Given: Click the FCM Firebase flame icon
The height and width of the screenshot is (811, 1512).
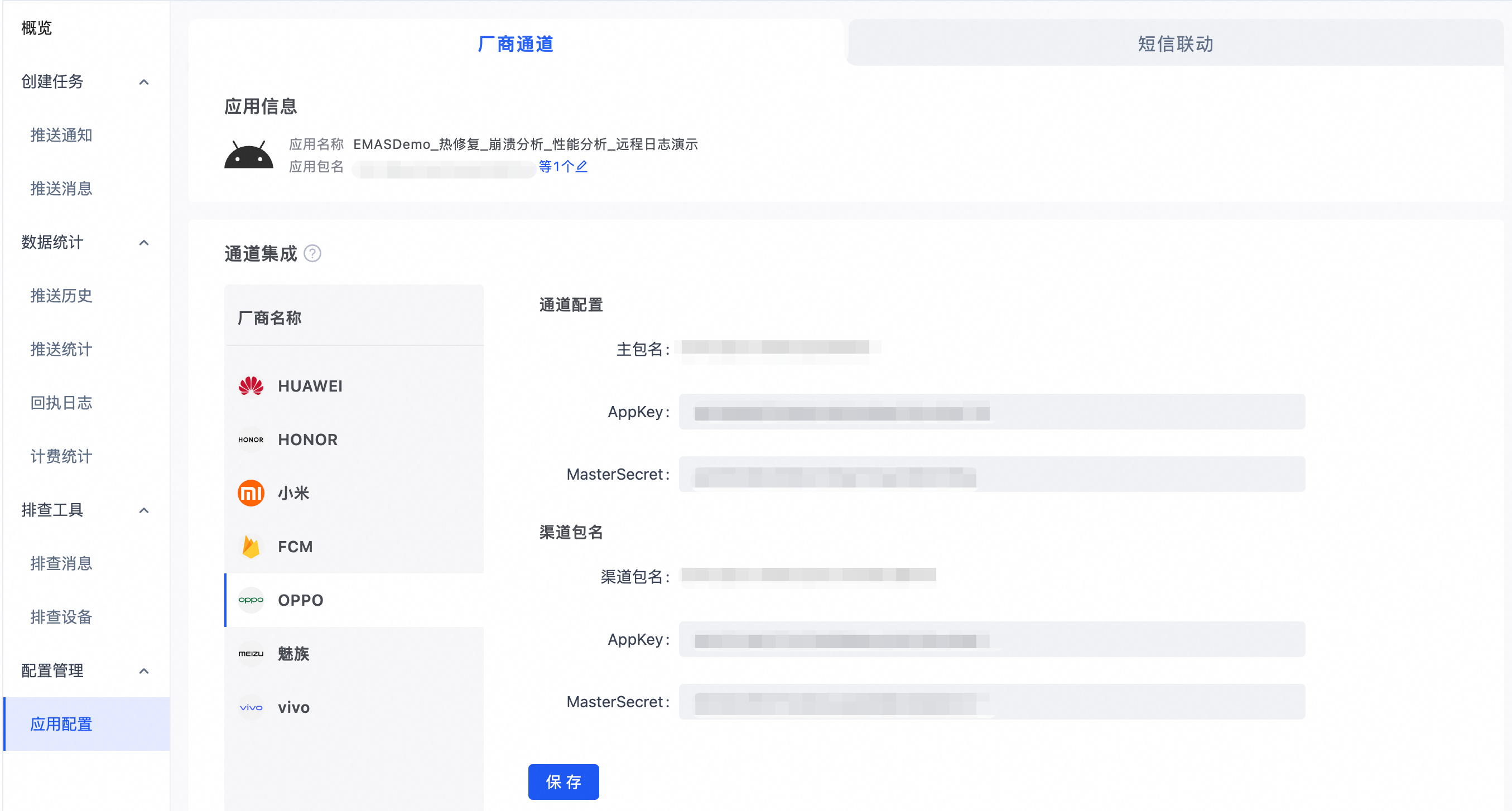Looking at the screenshot, I should [251, 547].
